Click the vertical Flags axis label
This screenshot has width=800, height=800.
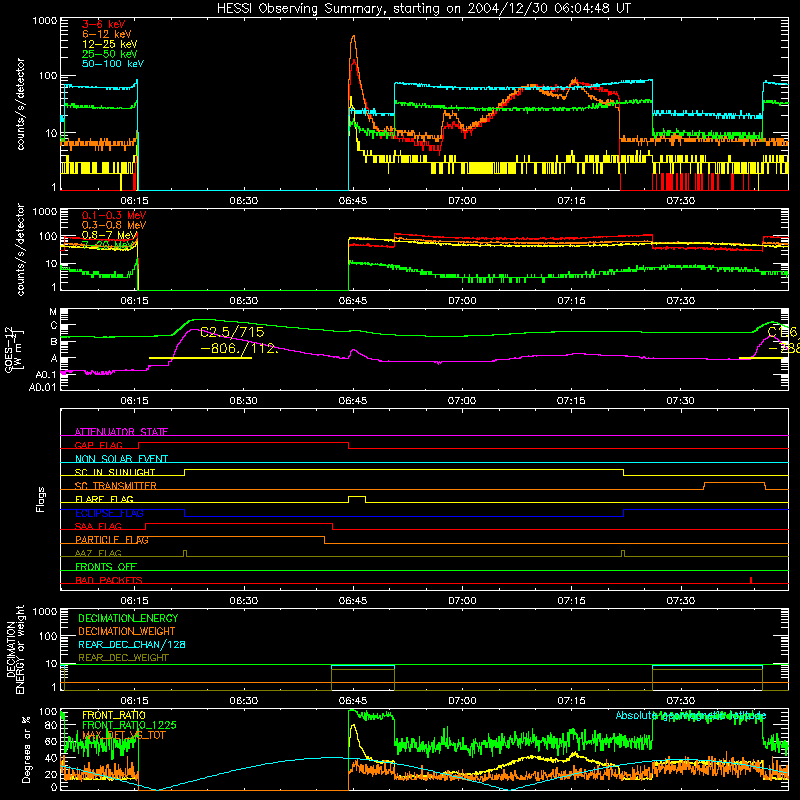(x=40, y=499)
